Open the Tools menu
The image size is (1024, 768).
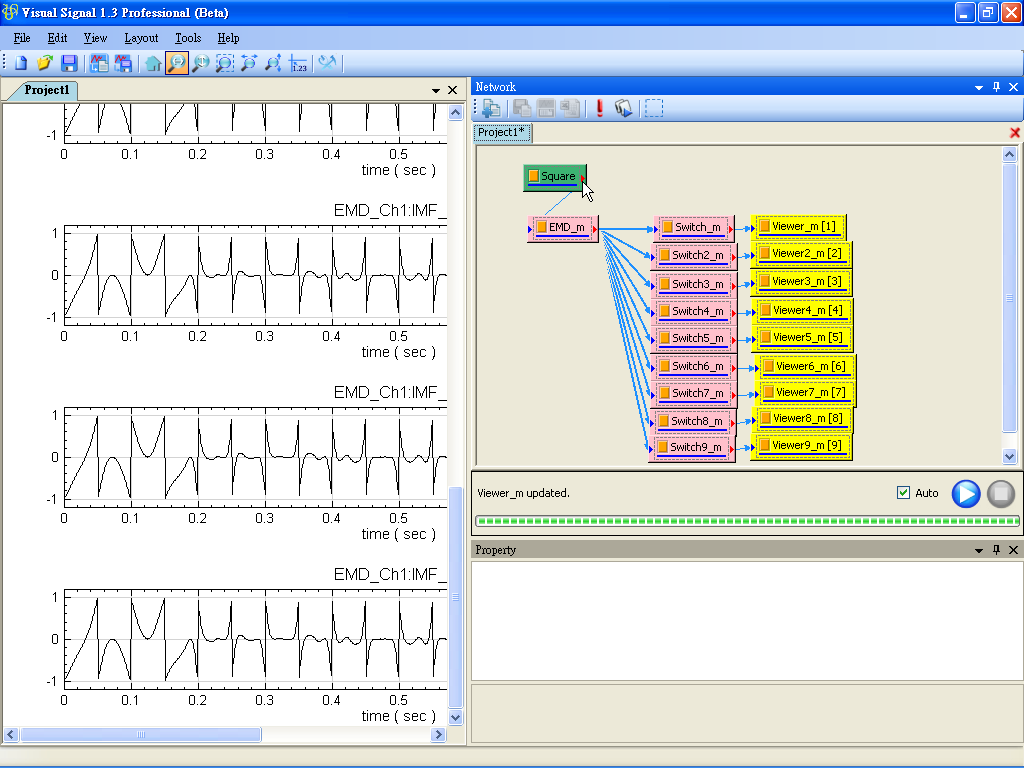click(x=188, y=38)
